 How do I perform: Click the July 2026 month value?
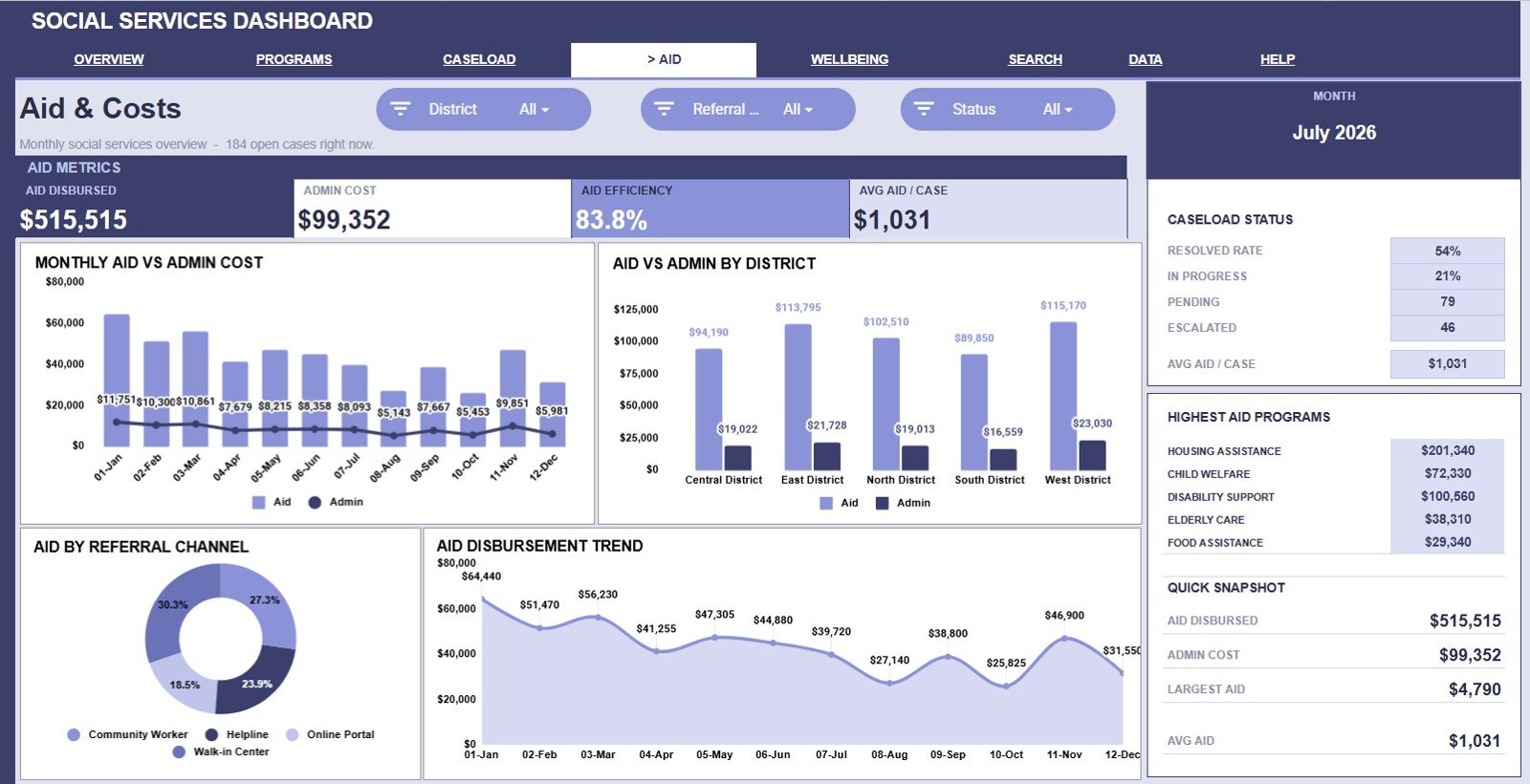click(x=1334, y=133)
